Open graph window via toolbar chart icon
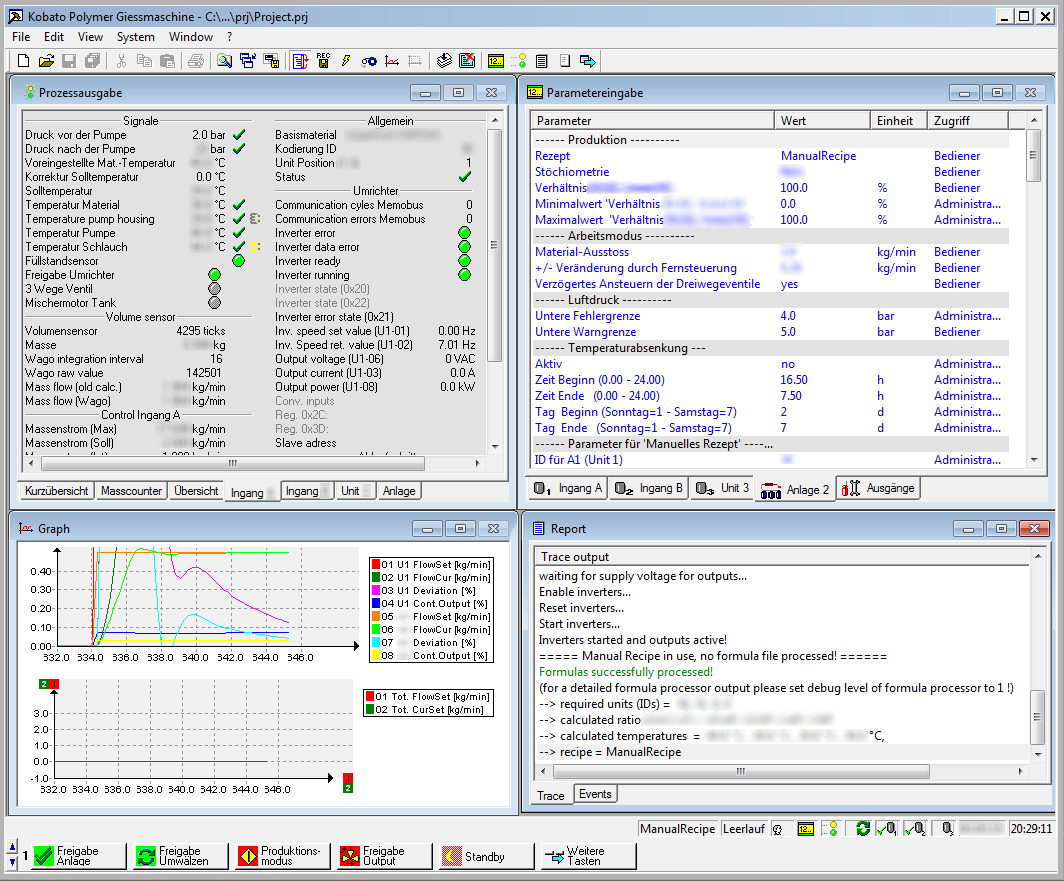The width and height of the screenshot is (1064, 881). point(392,61)
